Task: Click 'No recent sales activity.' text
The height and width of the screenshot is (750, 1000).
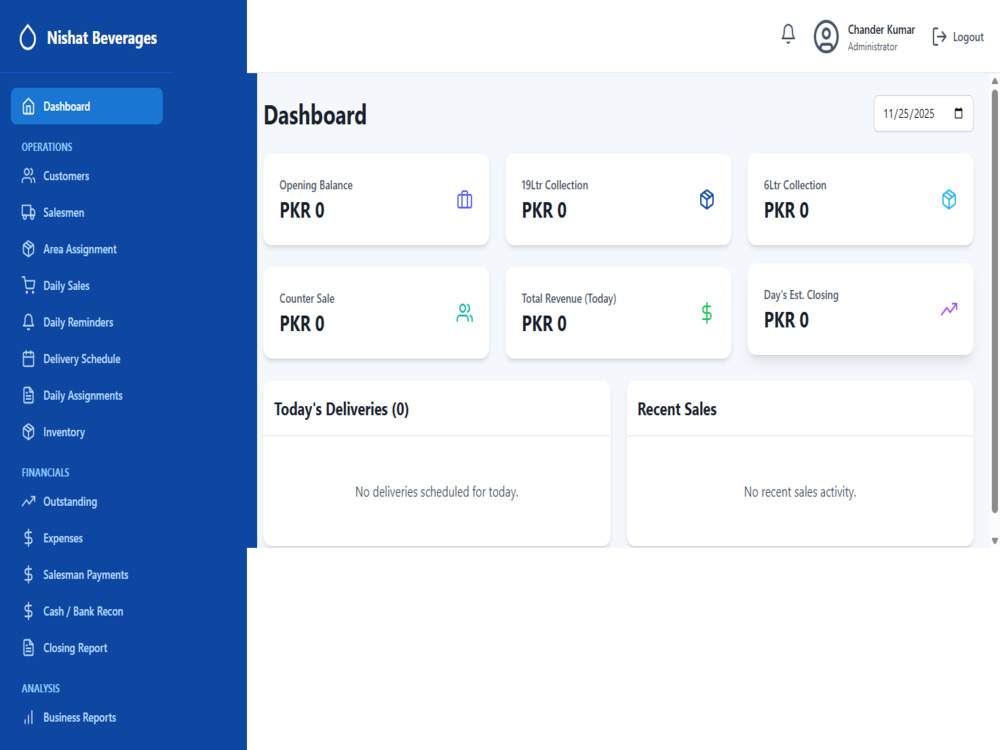Action: pos(800,492)
